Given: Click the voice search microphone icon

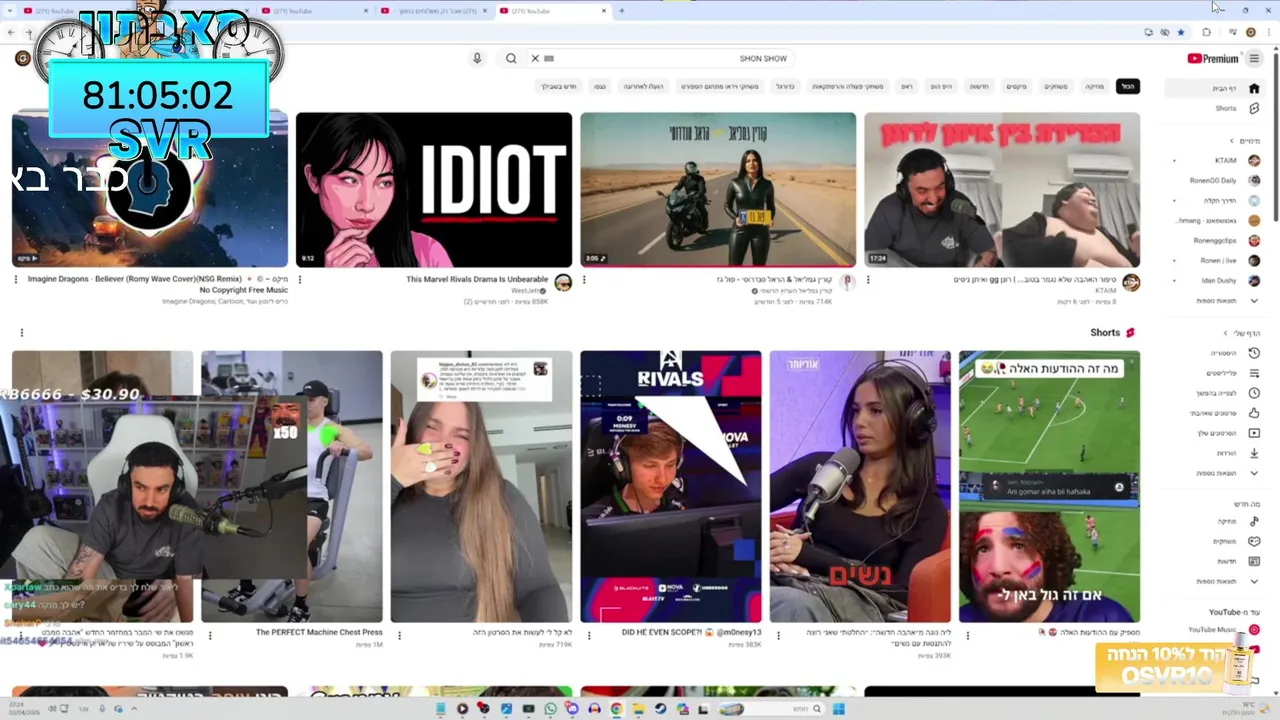Looking at the screenshot, I should [x=477, y=59].
